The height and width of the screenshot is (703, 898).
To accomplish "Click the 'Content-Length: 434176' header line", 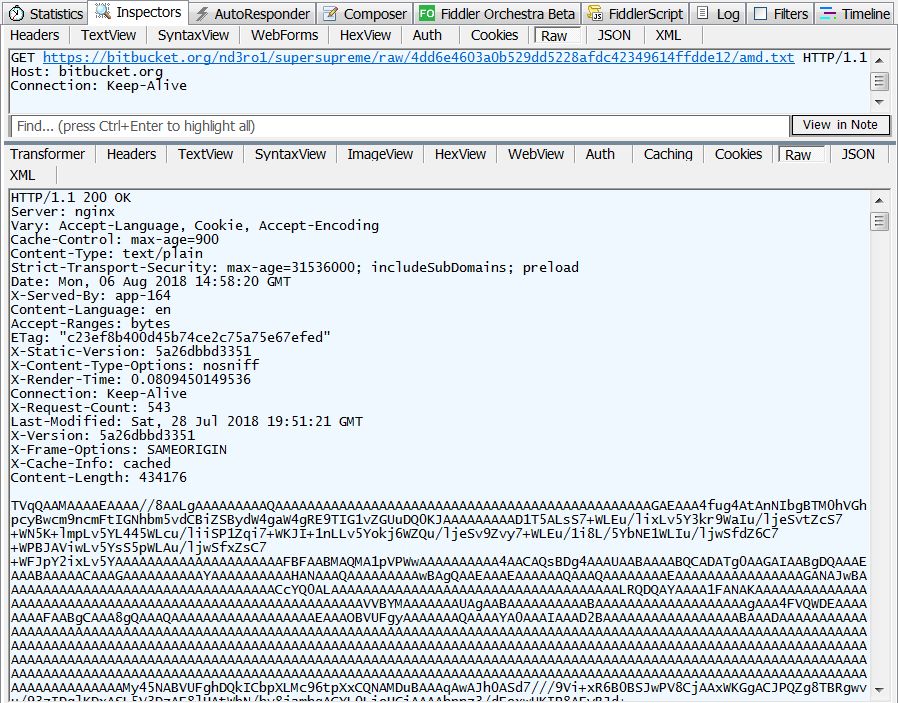I will pos(99,478).
